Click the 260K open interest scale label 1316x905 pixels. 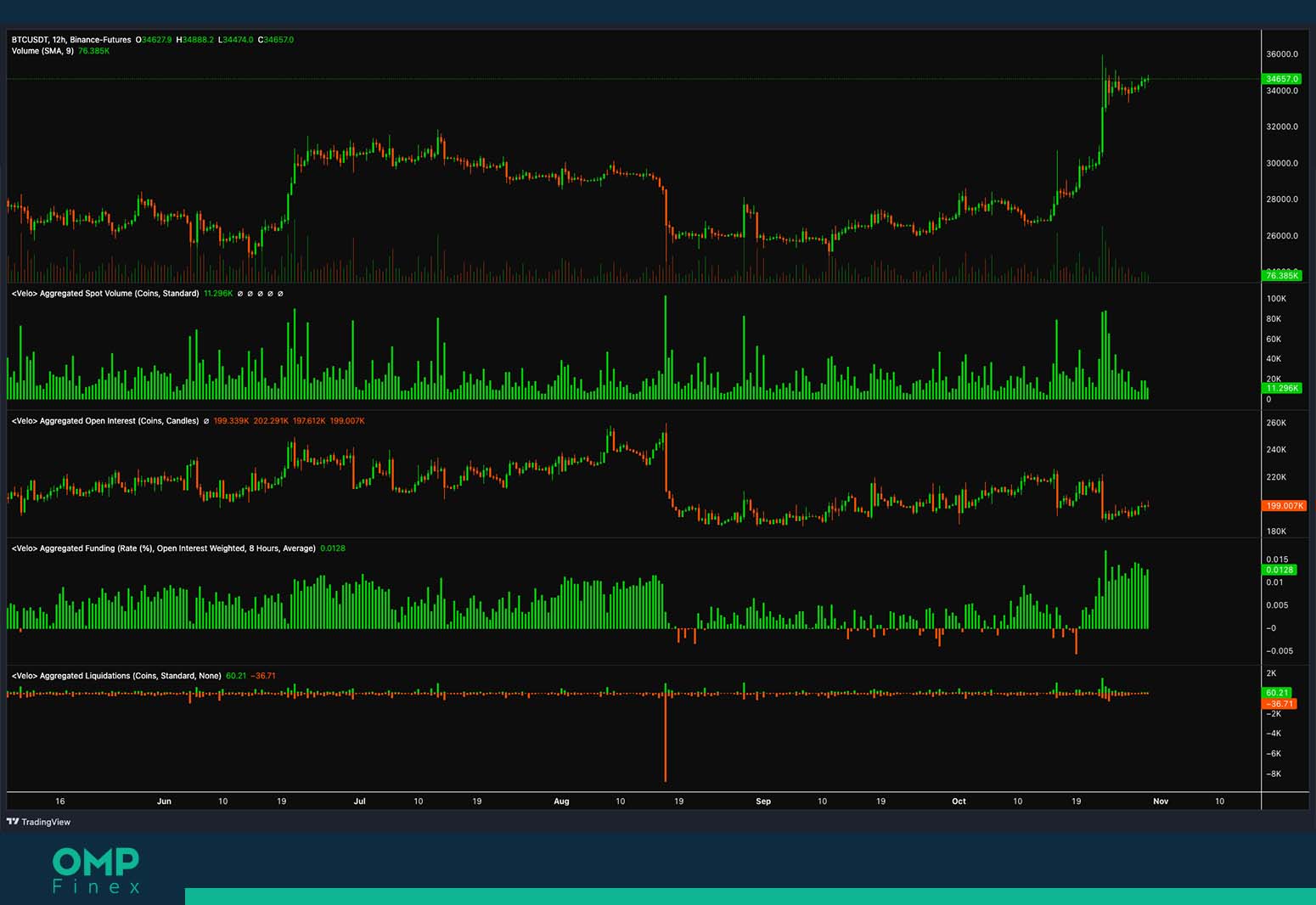(x=1276, y=423)
